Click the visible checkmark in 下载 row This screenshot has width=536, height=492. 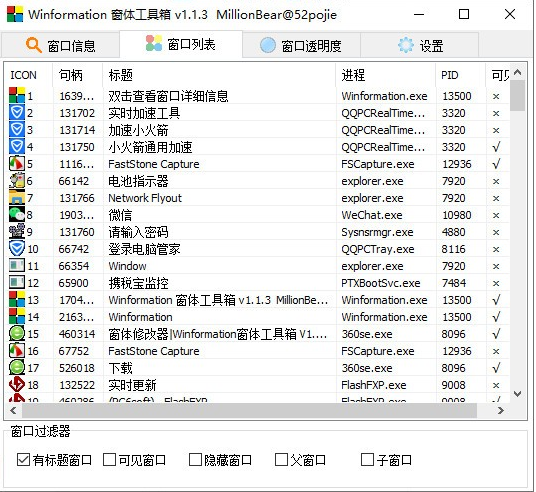(496, 368)
